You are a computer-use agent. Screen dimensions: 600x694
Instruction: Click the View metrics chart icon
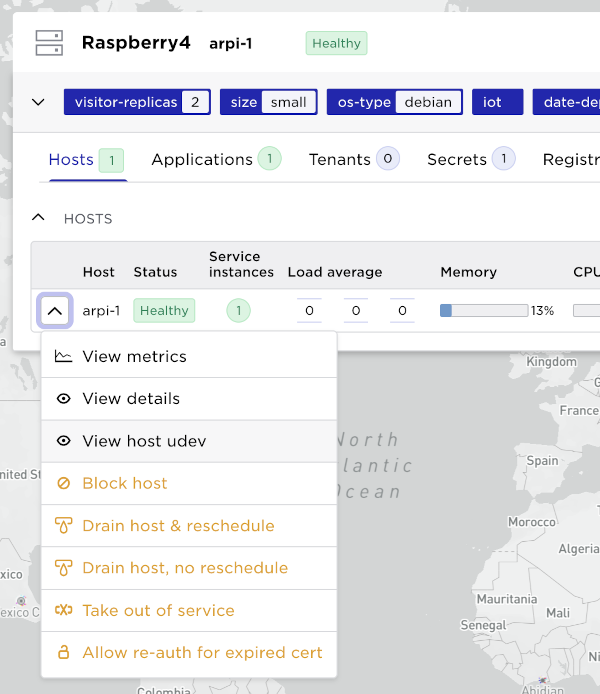[x=64, y=356]
